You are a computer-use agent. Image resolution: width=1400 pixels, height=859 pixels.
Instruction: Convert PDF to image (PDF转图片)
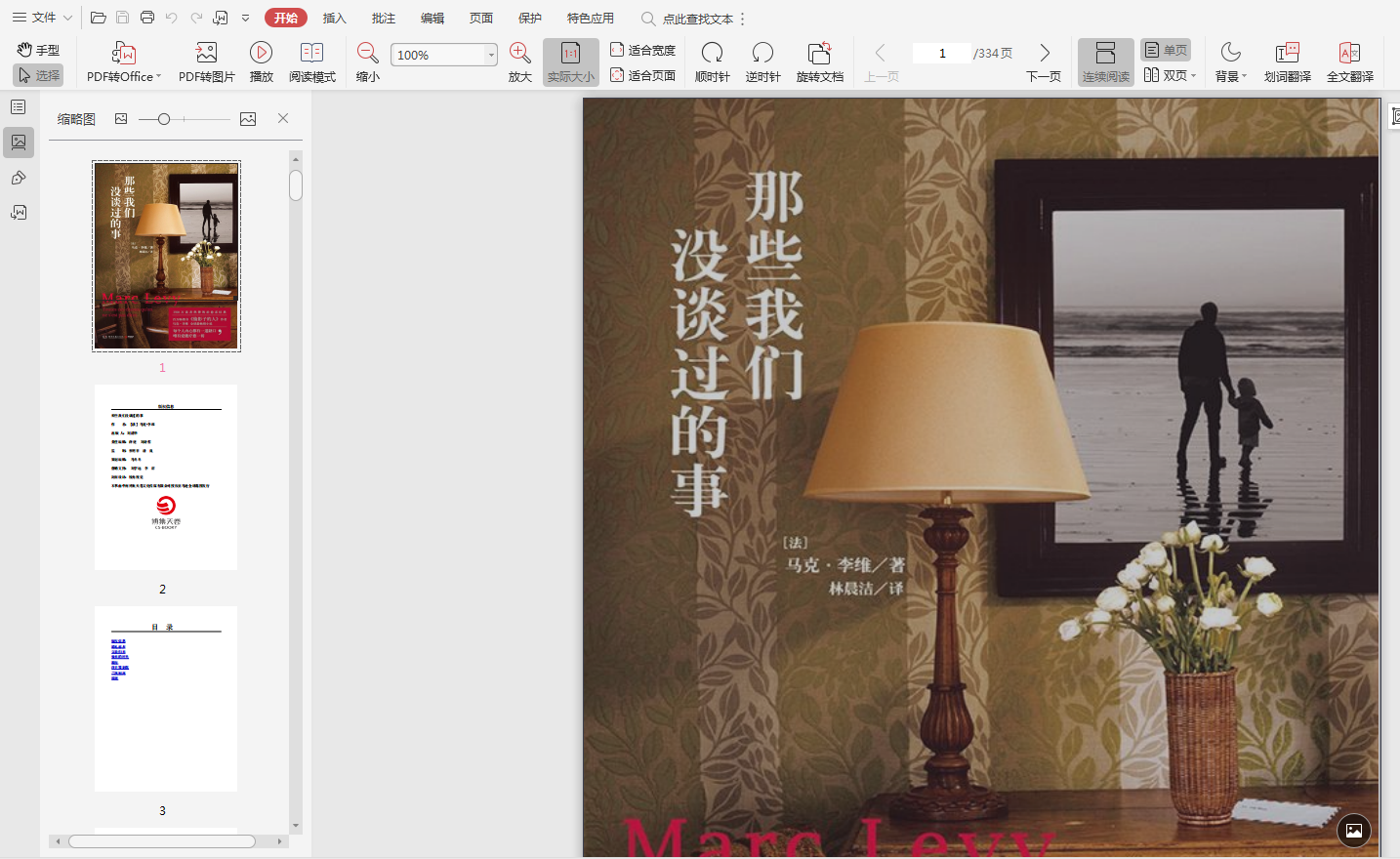207,62
